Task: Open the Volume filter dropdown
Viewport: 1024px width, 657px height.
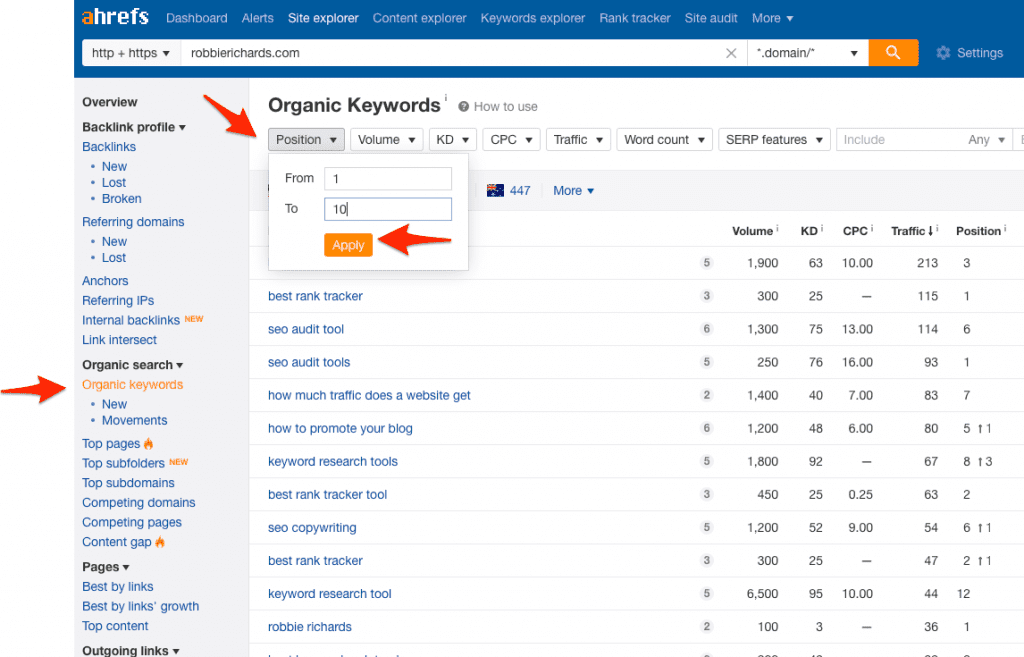Action: pyautogui.click(x=387, y=140)
